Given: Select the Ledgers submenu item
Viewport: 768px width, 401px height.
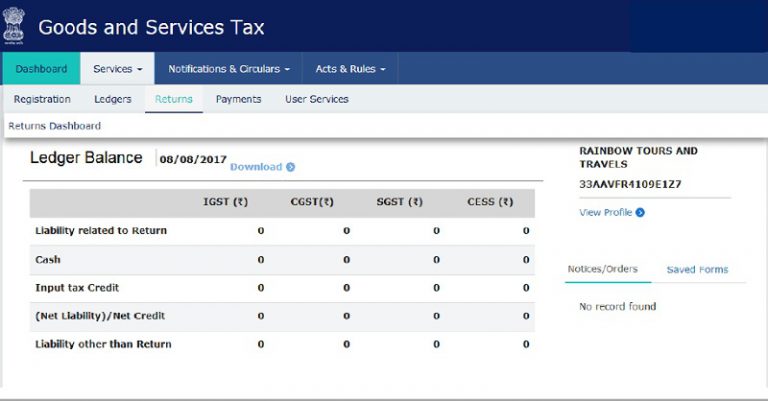Looking at the screenshot, I should (x=113, y=99).
